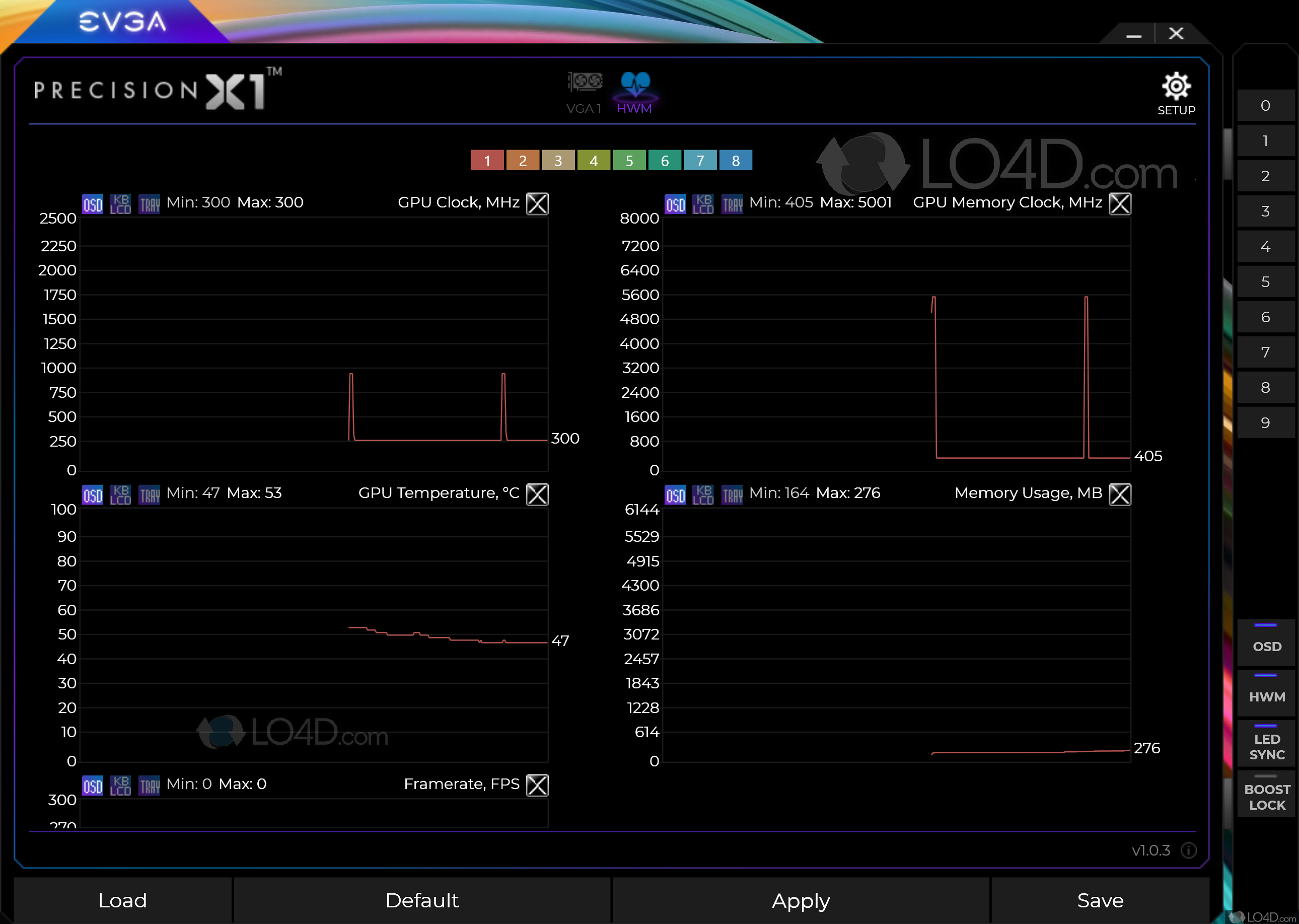Select profile slot 3 in the right sidebar
The width and height of the screenshot is (1299, 924).
[x=1265, y=210]
